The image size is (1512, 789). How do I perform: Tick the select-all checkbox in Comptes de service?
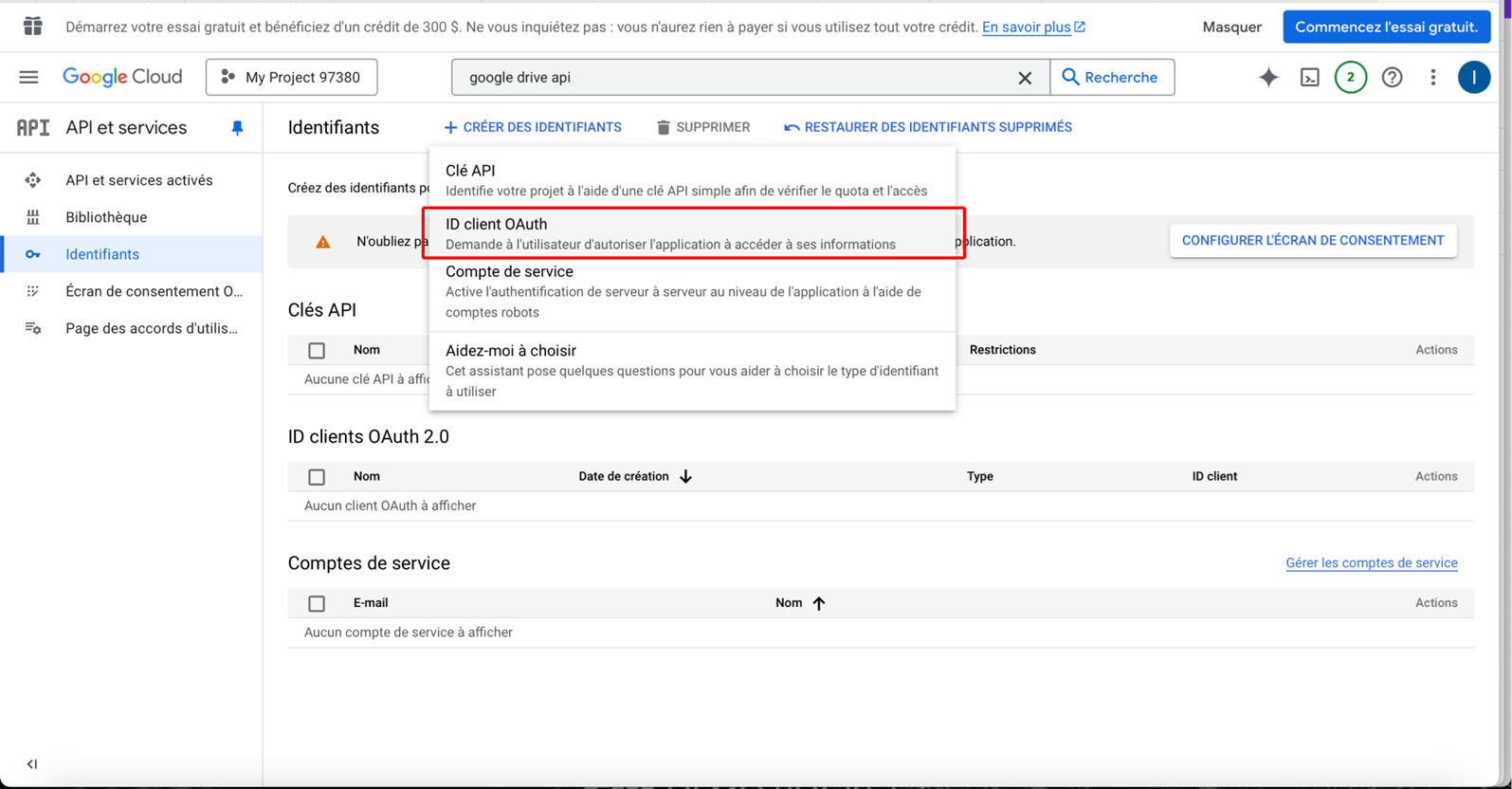317,603
